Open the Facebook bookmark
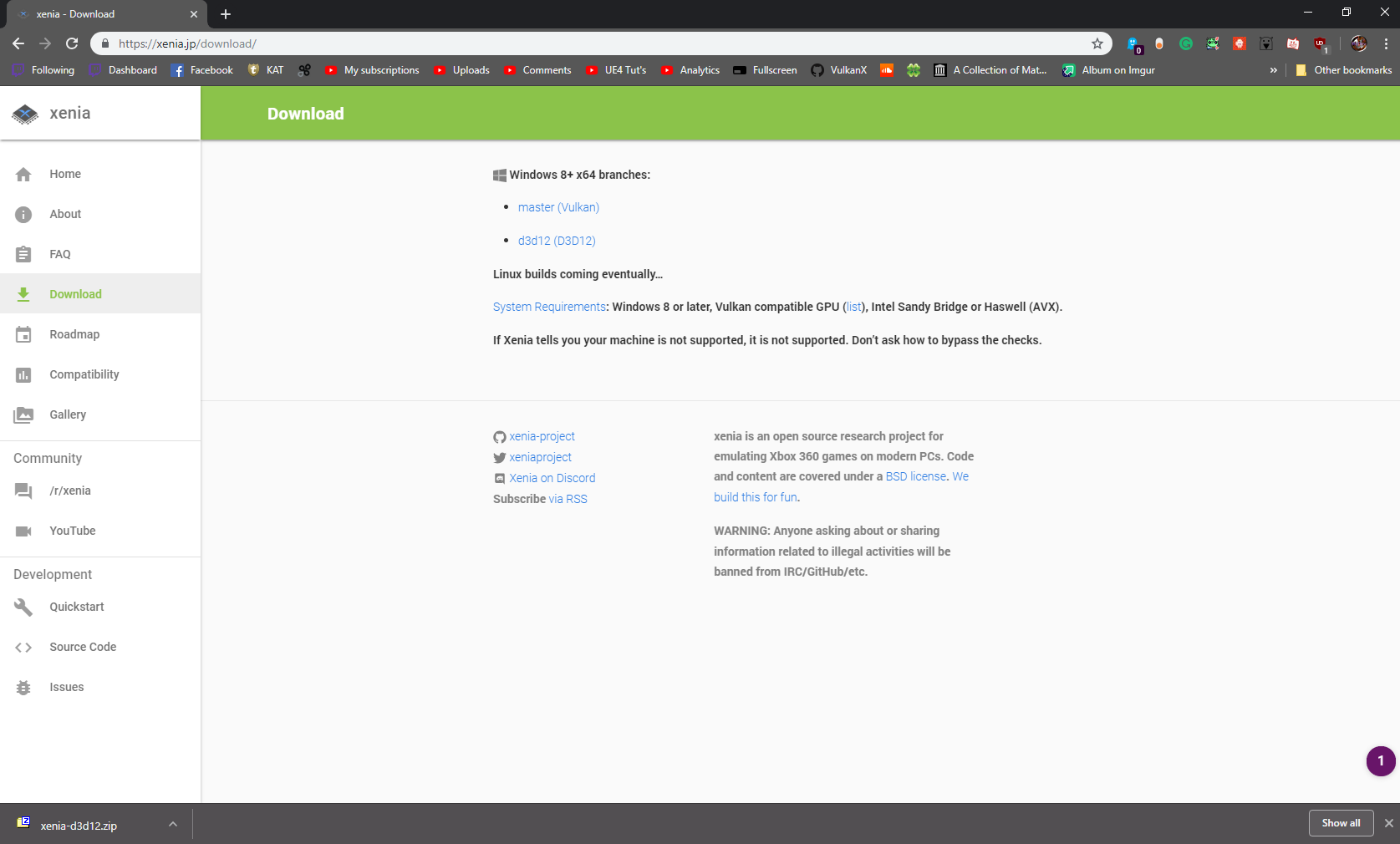The image size is (1400, 844). click(x=202, y=70)
